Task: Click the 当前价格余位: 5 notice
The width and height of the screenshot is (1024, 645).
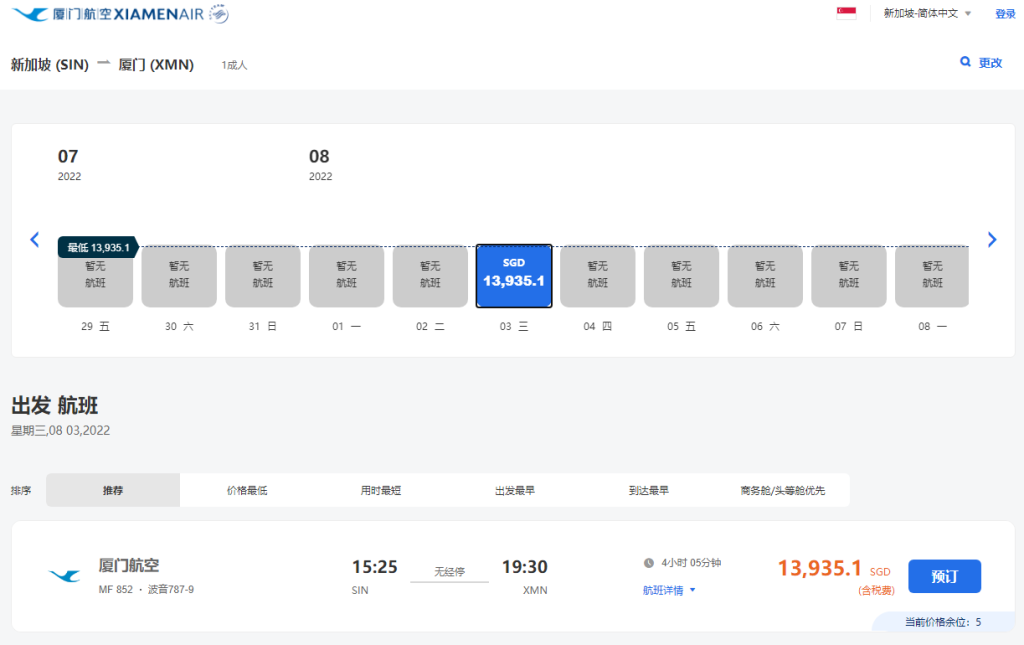Action: click(x=942, y=622)
